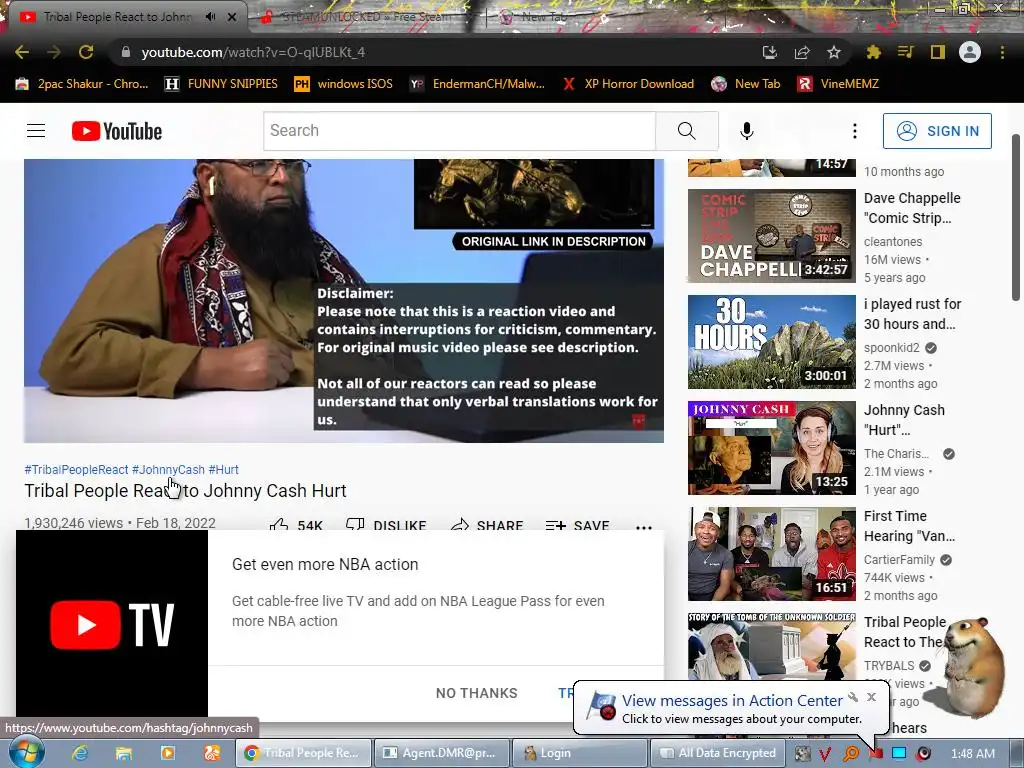This screenshot has height=768, width=1024.
Task: Open Chrome three-dot menu
Action: [x=1002, y=52]
